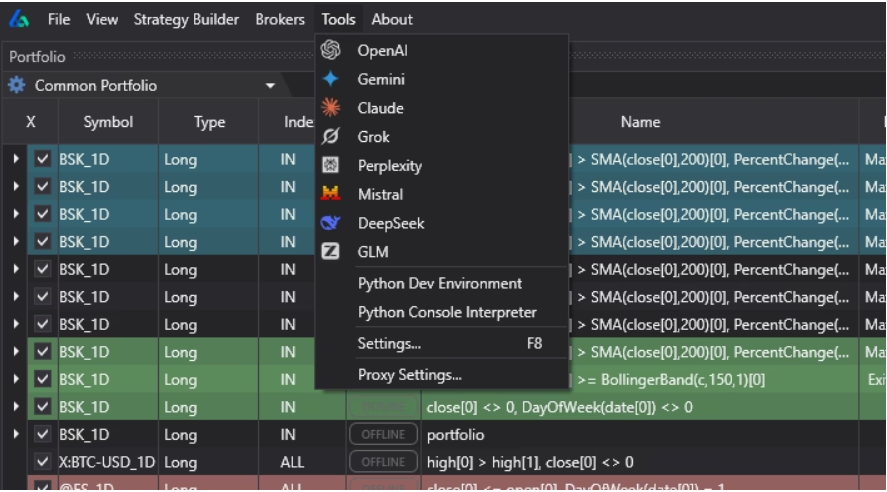This screenshot has height=492, width=887.
Task: Open the Common Portfolio dropdown arrow
Action: (x=270, y=86)
